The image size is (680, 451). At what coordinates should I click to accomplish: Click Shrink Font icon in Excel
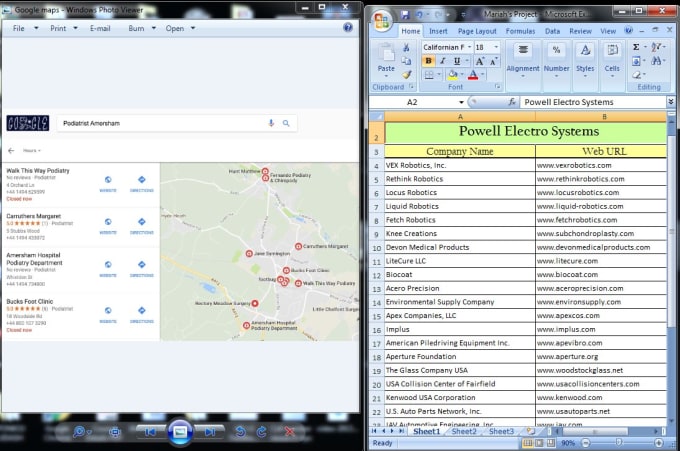point(494,61)
